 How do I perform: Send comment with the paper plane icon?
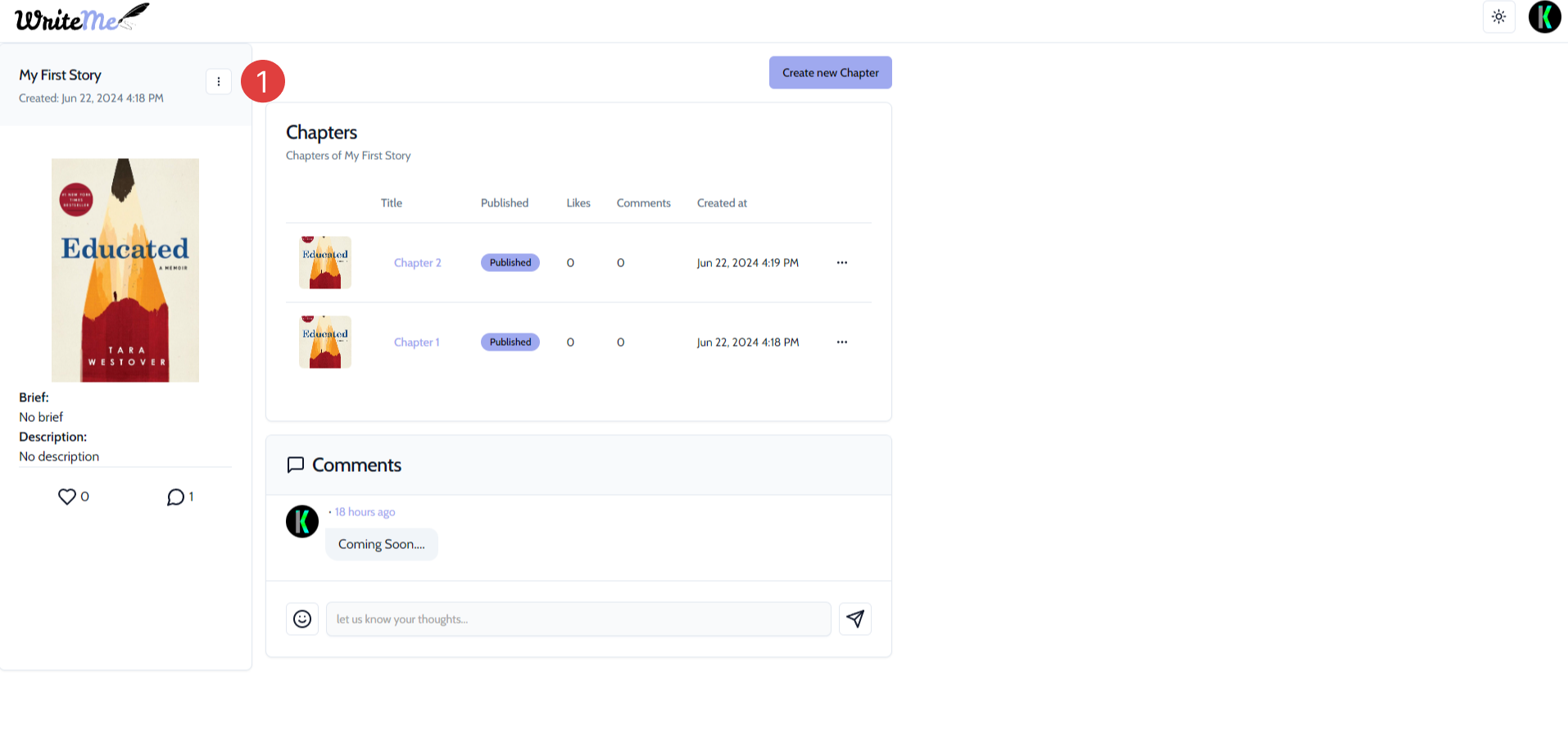coord(854,619)
